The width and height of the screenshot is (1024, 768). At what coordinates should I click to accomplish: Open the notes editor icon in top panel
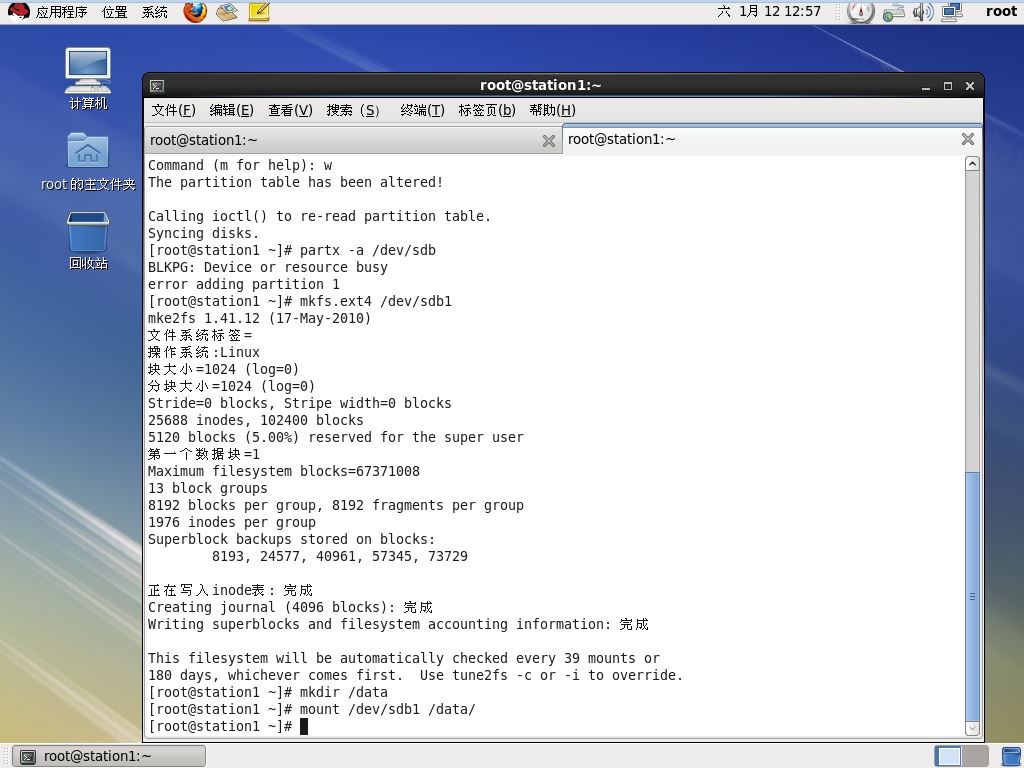259,12
